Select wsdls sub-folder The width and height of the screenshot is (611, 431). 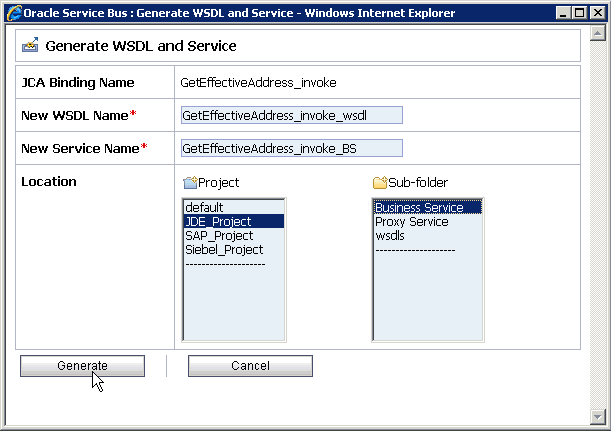click(x=428, y=235)
